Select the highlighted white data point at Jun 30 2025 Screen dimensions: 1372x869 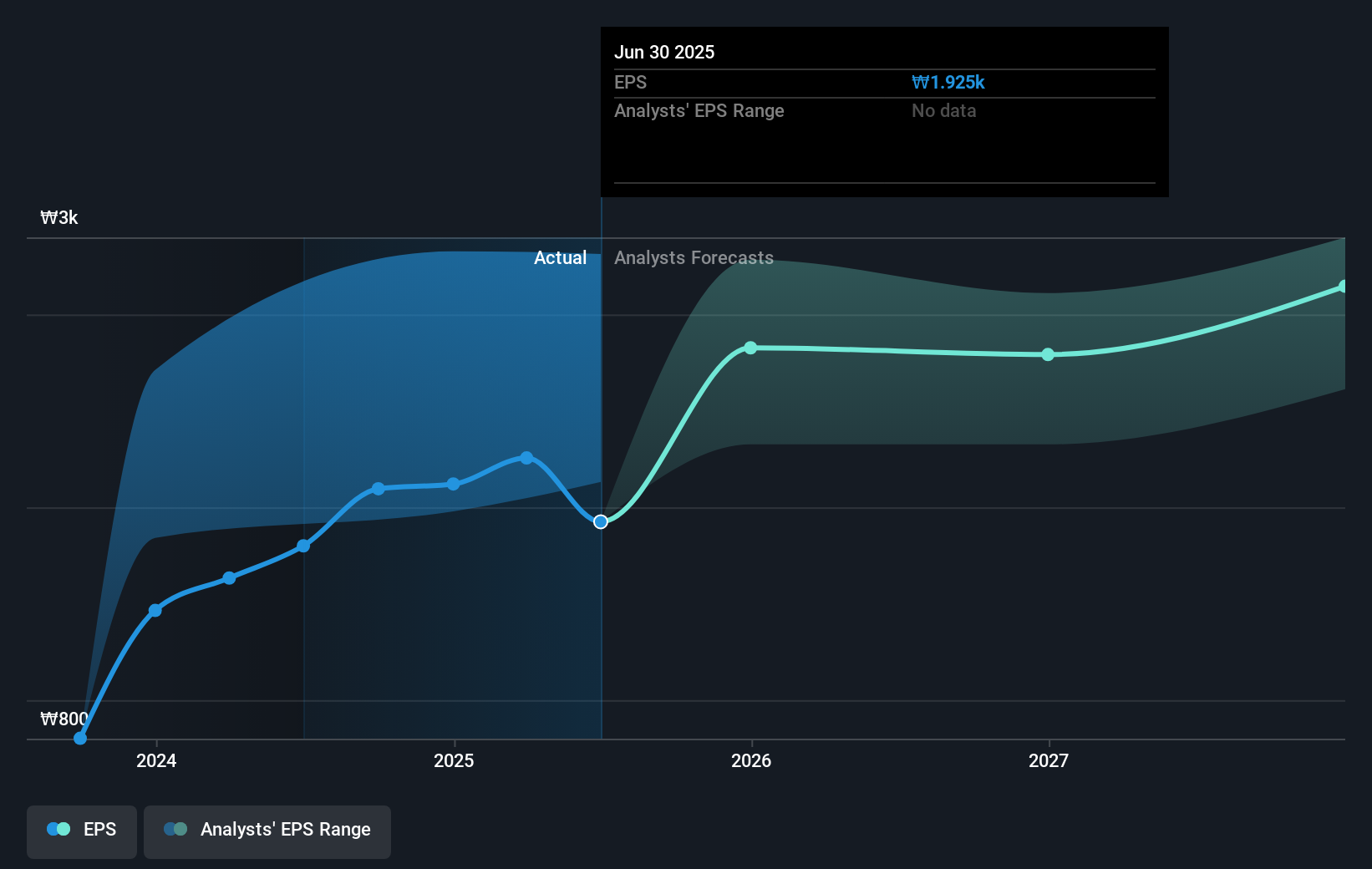[x=600, y=521]
